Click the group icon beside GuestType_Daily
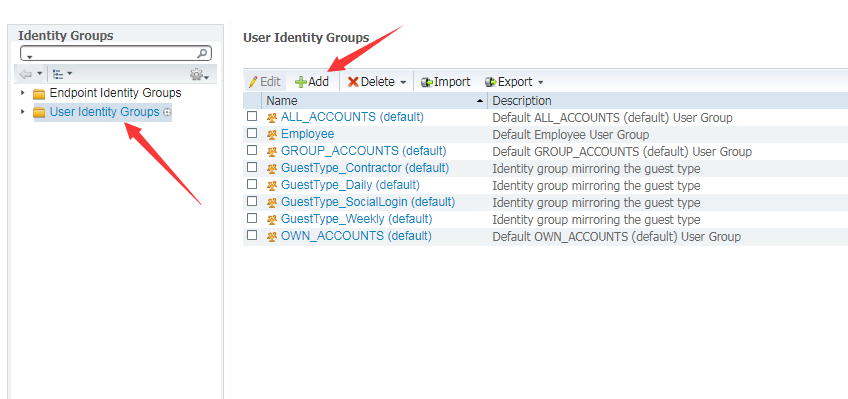The height and width of the screenshot is (399, 848). click(x=271, y=185)
